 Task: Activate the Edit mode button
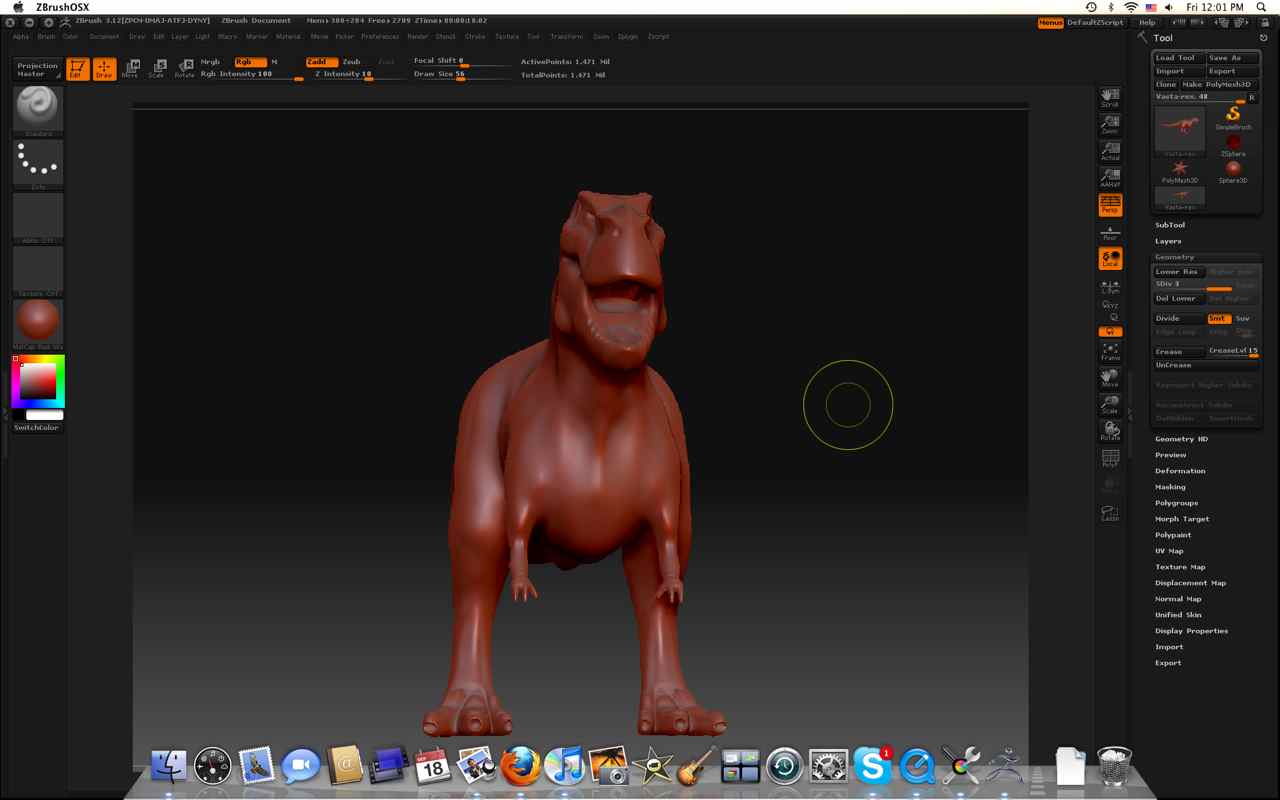click(77, 69)
